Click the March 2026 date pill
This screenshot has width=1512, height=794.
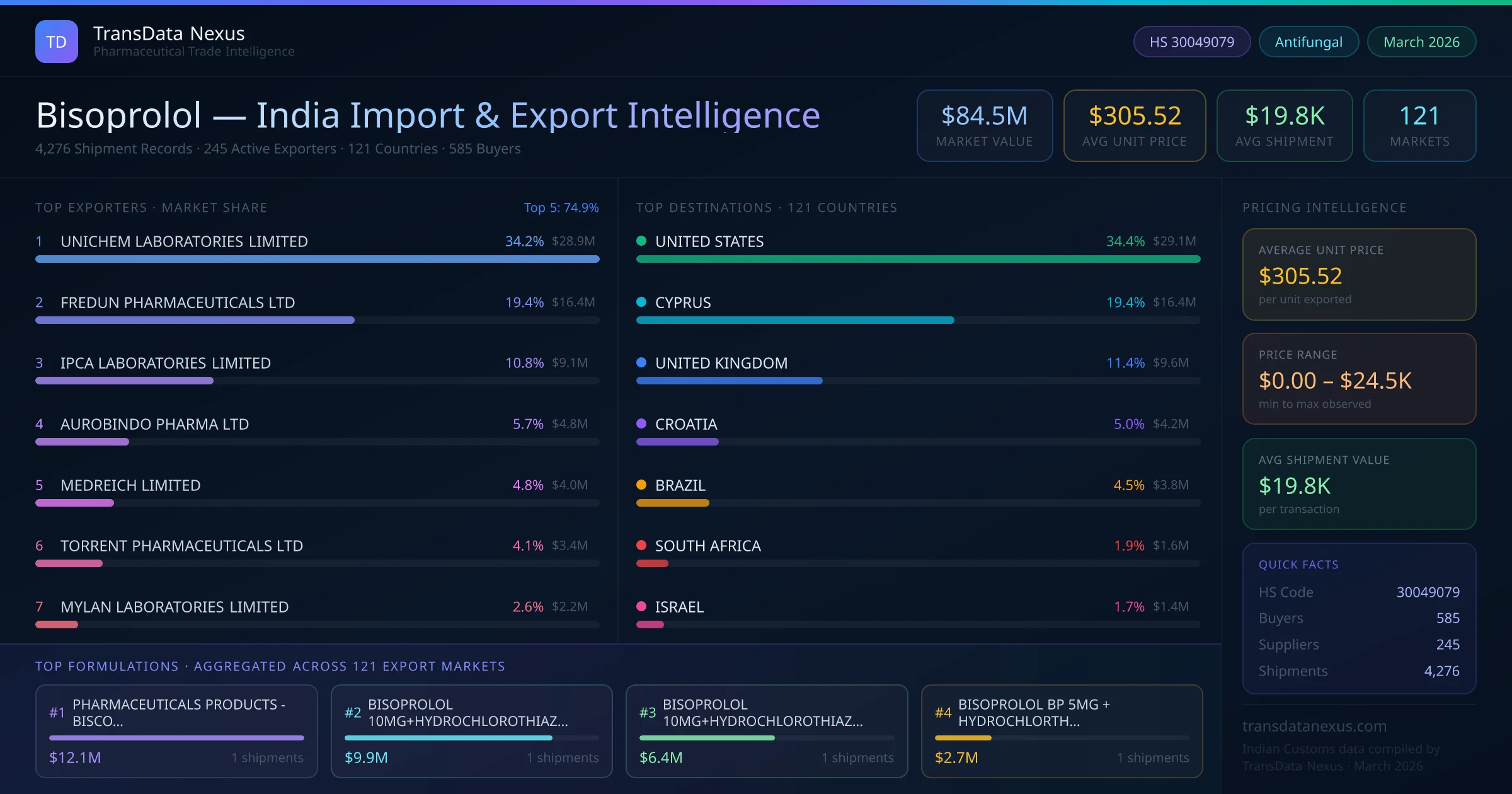1421,42
